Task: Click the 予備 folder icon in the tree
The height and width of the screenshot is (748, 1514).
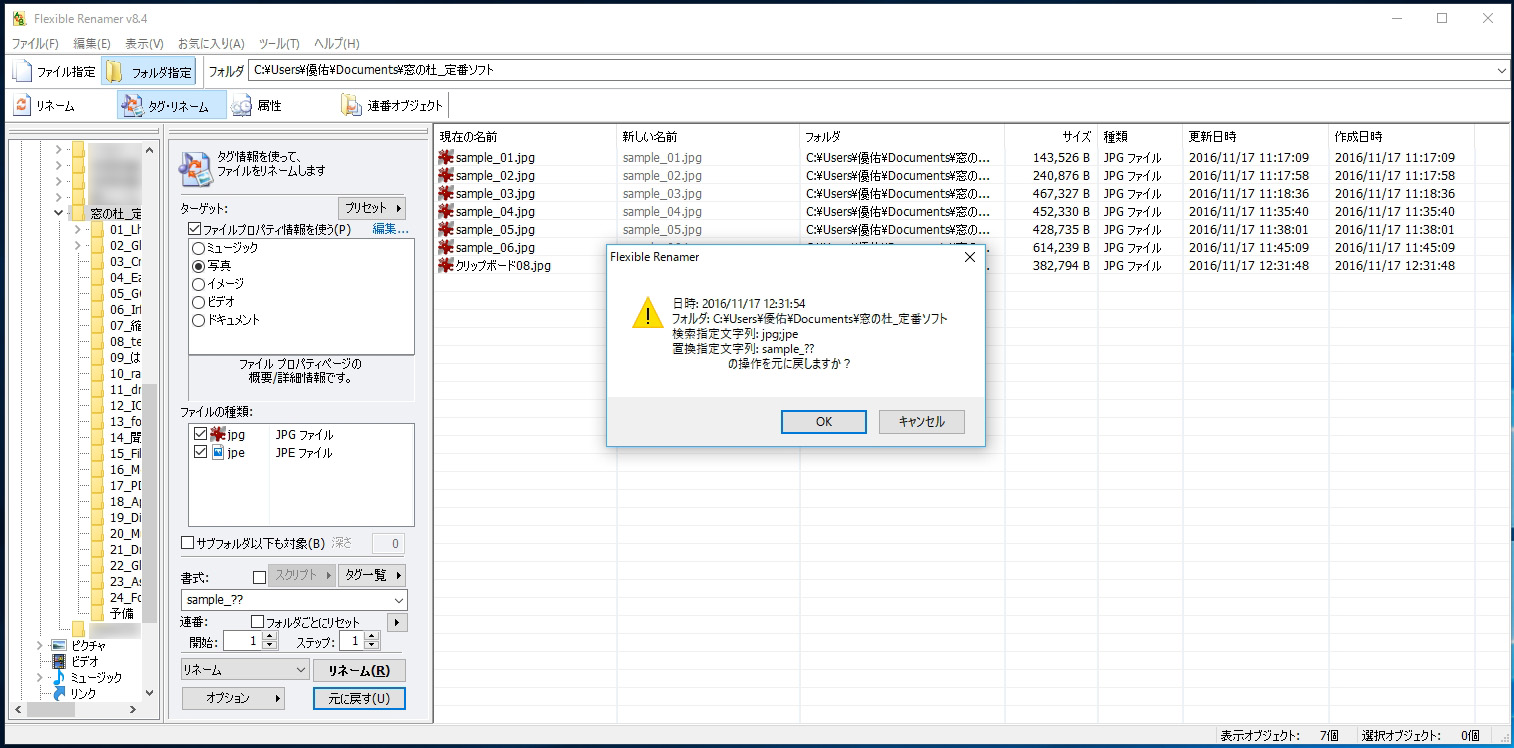Action: (x=98, y=613)
